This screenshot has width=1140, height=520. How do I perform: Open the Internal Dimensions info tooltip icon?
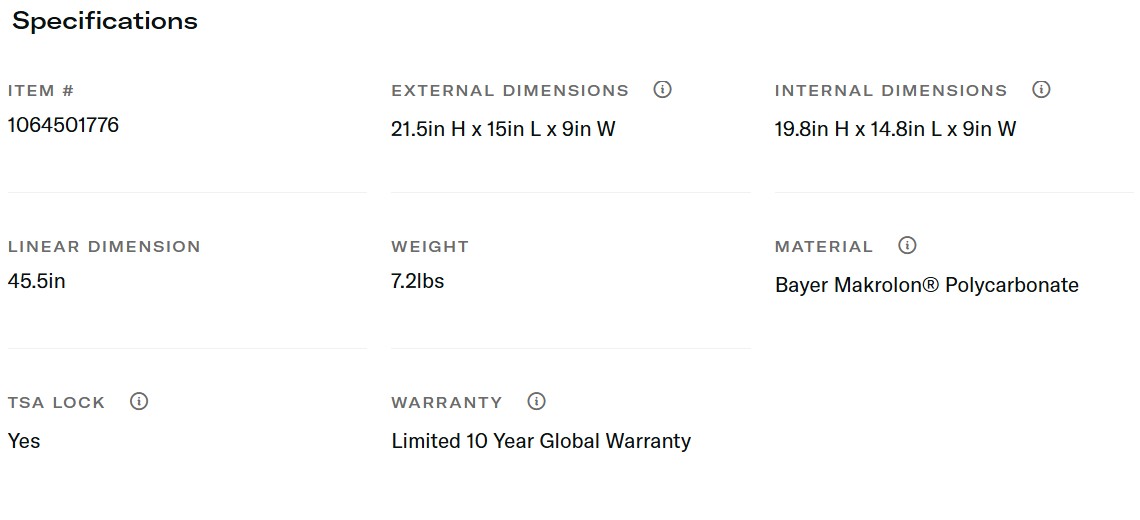click(1041, 90)
